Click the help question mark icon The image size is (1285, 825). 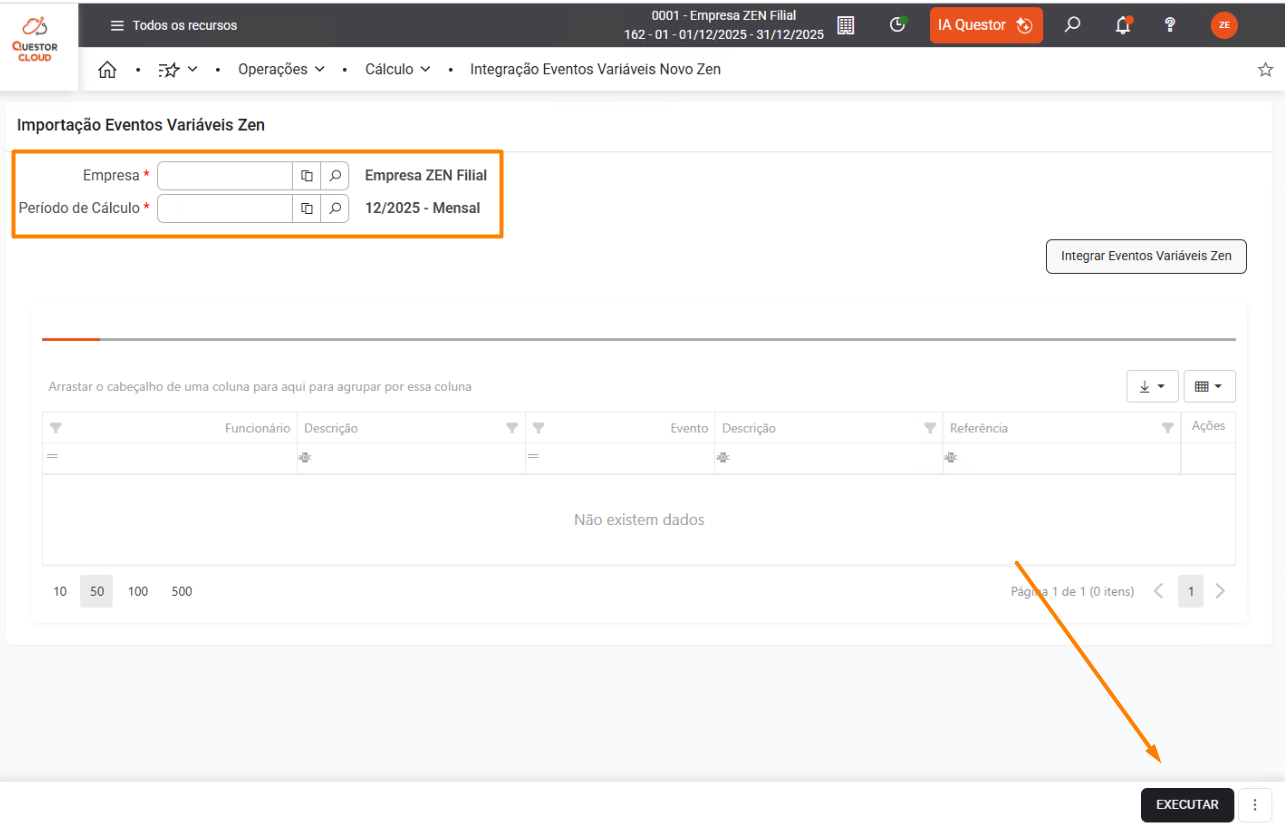[1170, 25]
